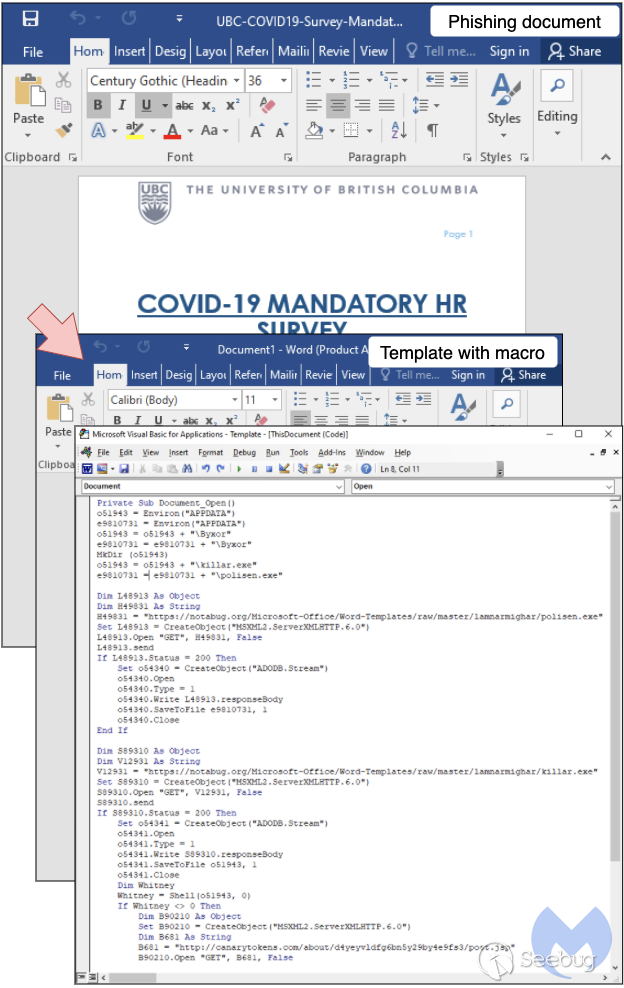Open the Tools menu in the VBA editor
The height and width of the screenshot is (988, 624).
point(299,452)
